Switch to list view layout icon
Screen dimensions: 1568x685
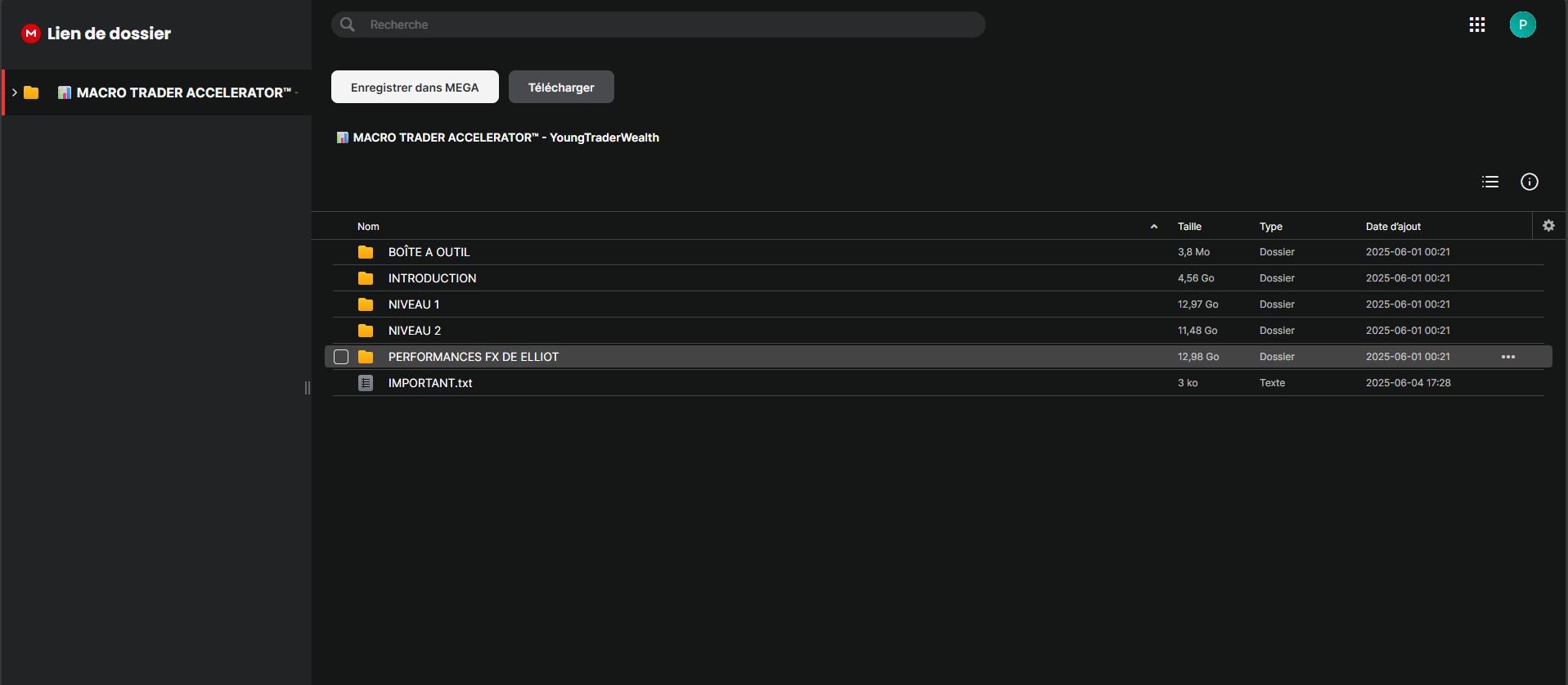point(1490,182)
